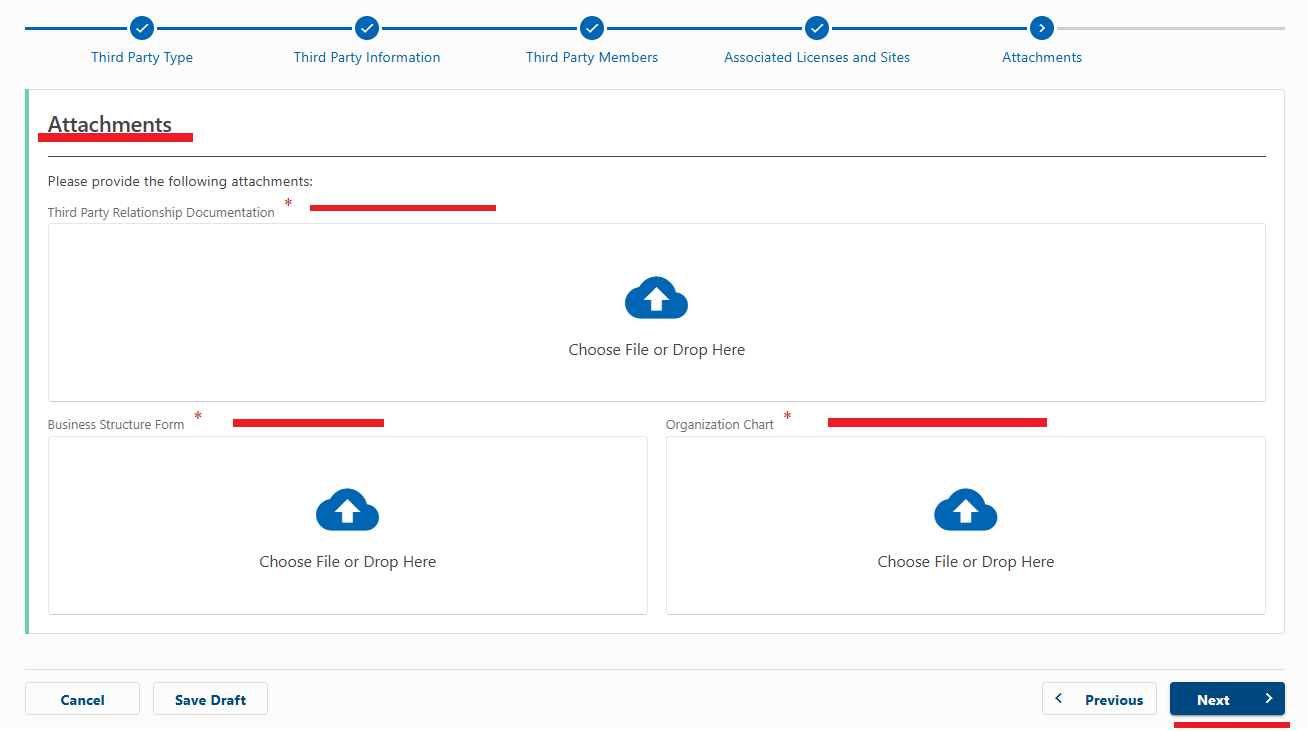Click the Attachments step arrow circle

point(1042,28)
